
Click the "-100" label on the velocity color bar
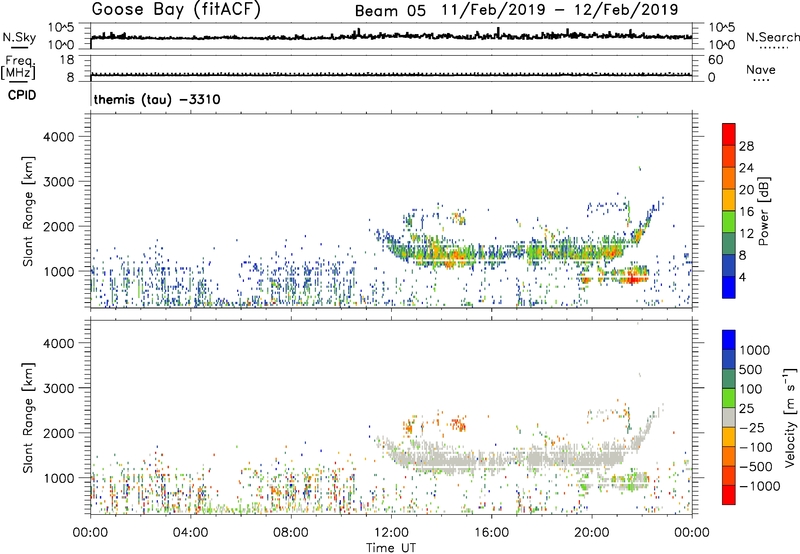pyautogui.click(x=755, y=447)
